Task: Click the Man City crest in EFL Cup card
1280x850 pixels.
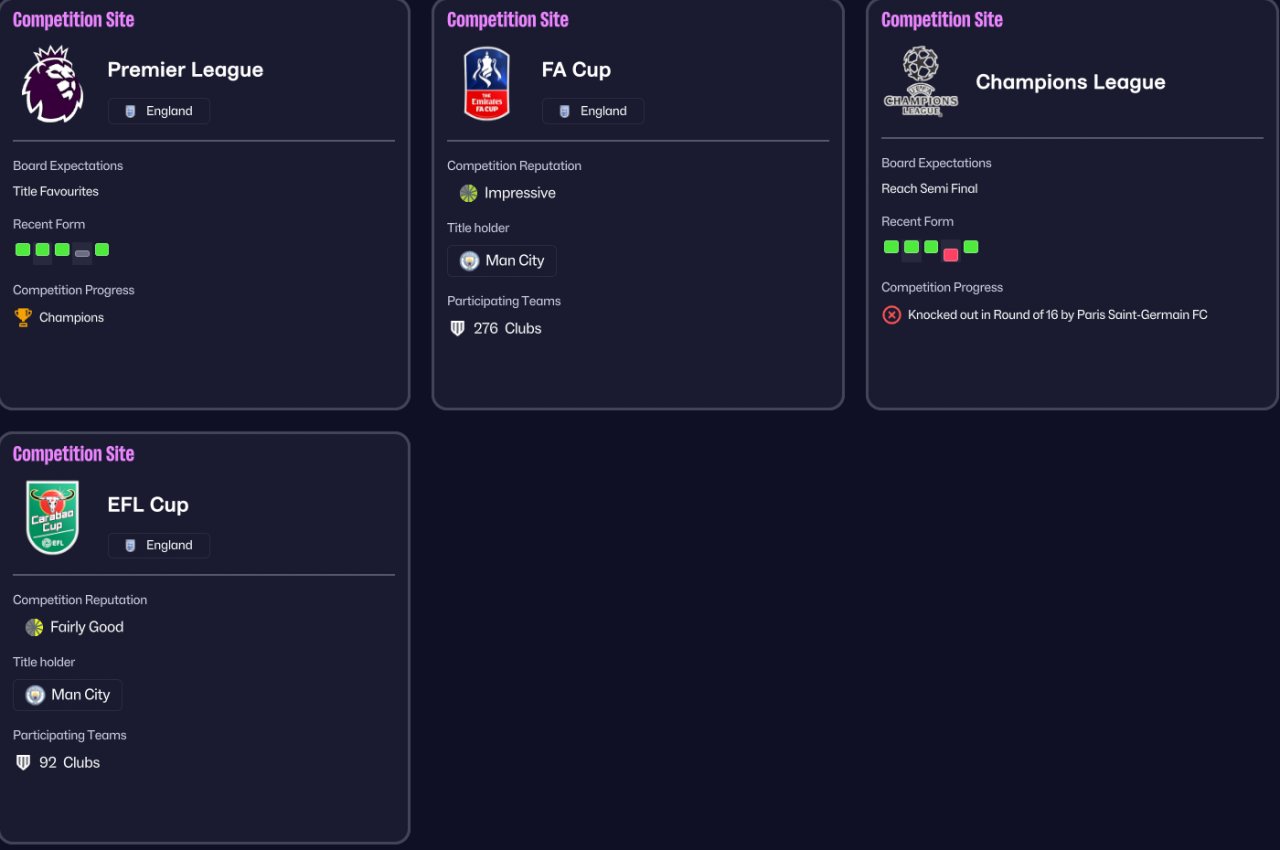Action: click(35, 695)
